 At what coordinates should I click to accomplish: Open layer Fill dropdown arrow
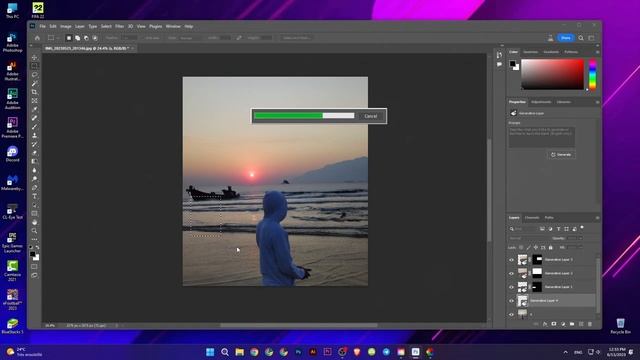pyautogui.click(x=580, y=247)
